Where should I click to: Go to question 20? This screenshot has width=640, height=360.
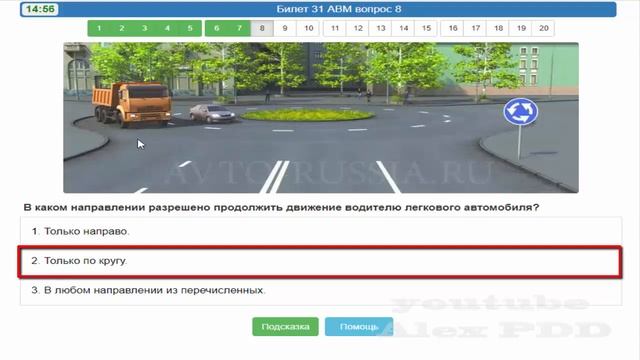pyautogui.click(x=544, y=28)
